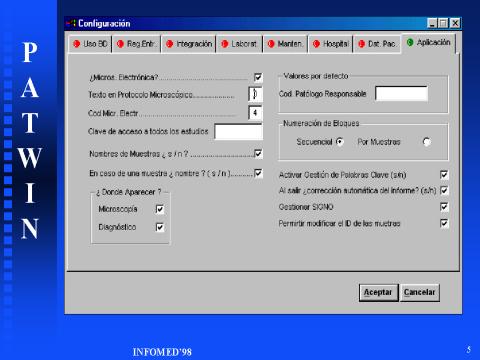
Task: Click the green Aplicación tab icon
Action: coord(410,42)
